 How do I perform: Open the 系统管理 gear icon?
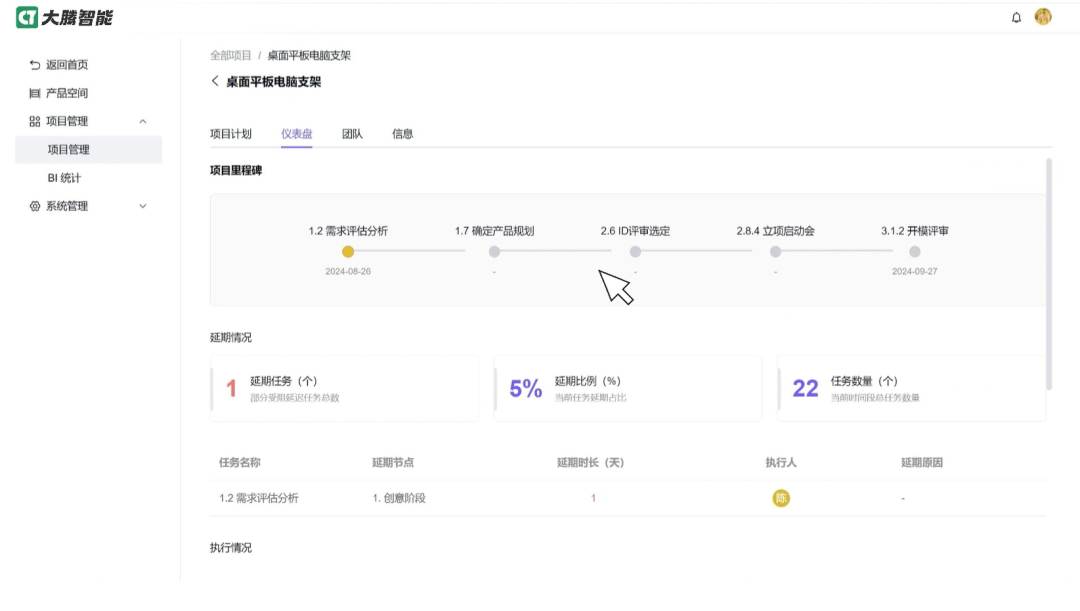coord(31,206)
